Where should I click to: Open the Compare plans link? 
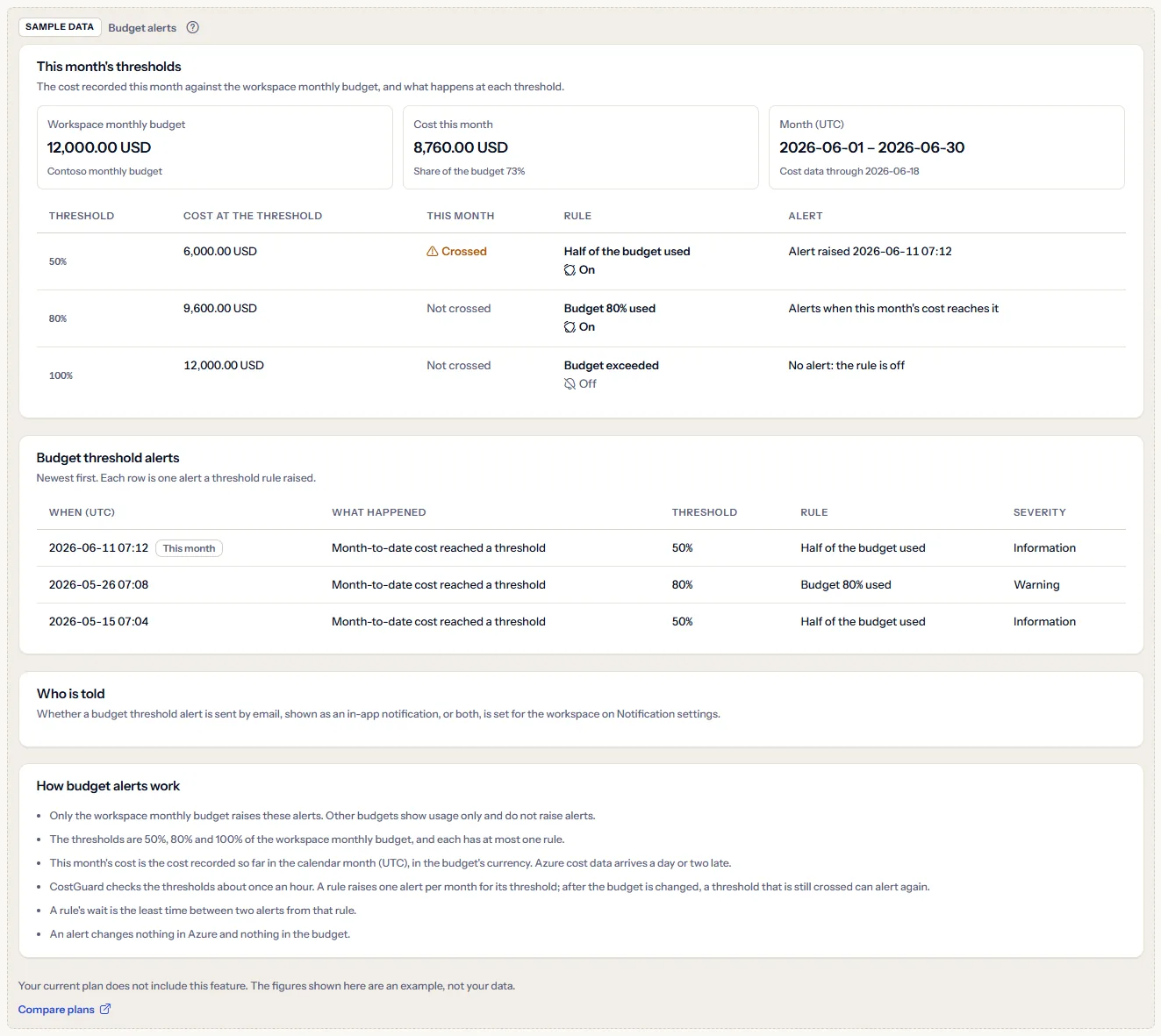pyautogui.click(x=64, y=1010)
